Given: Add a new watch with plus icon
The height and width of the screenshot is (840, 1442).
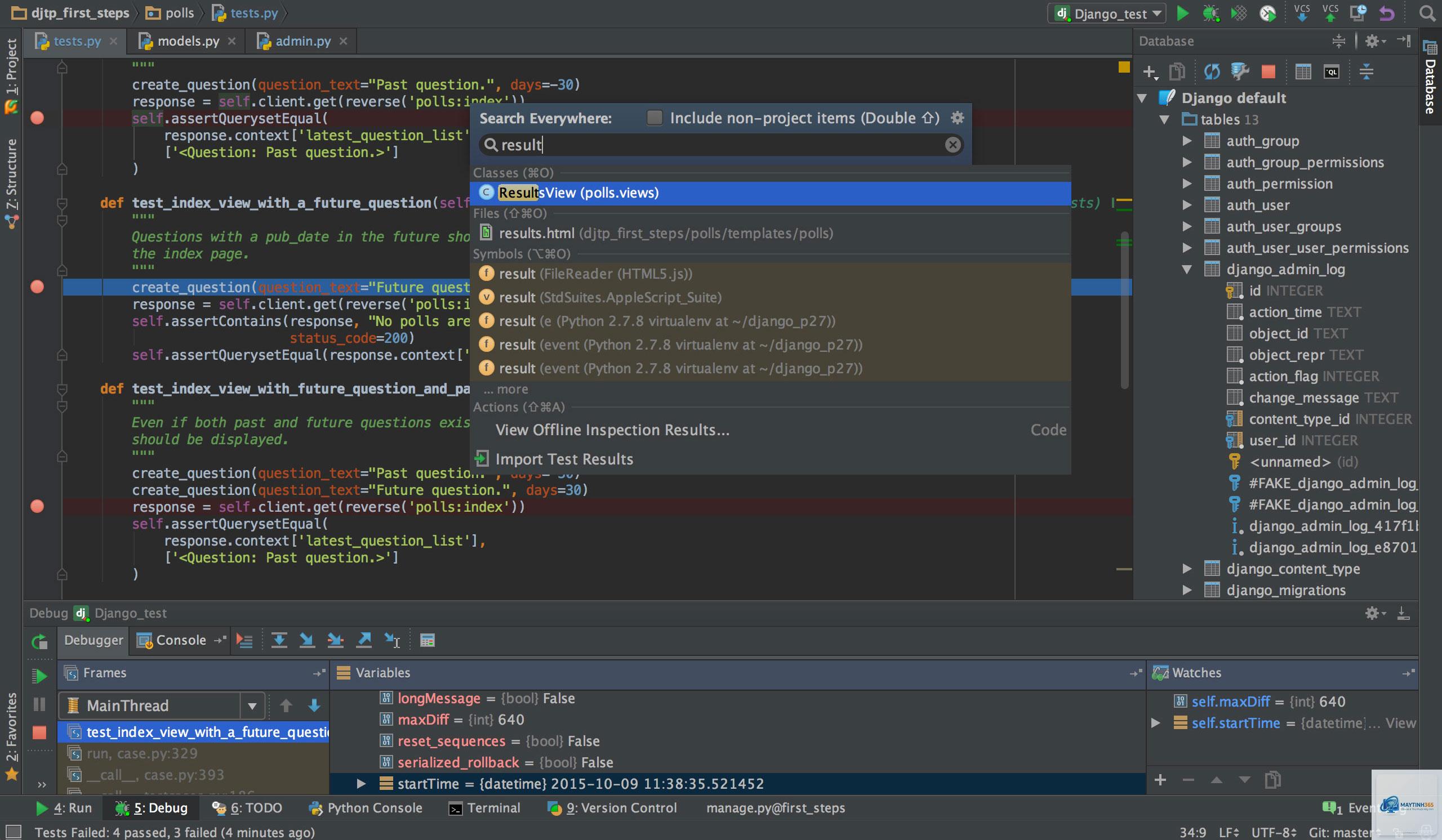Looking at the screenshot, I should [1160, 780].
